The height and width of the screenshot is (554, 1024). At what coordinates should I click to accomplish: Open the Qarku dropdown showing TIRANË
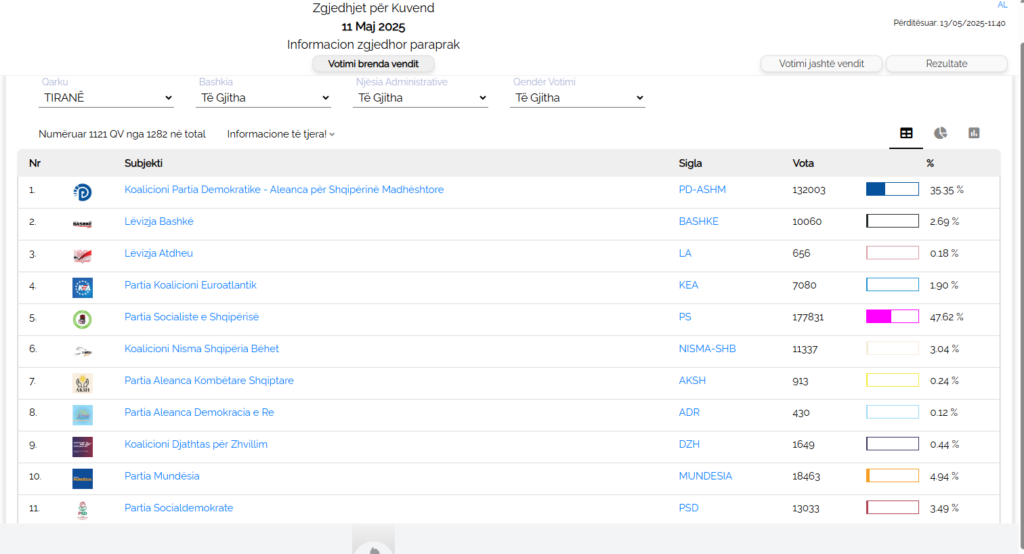coord(107,98)
